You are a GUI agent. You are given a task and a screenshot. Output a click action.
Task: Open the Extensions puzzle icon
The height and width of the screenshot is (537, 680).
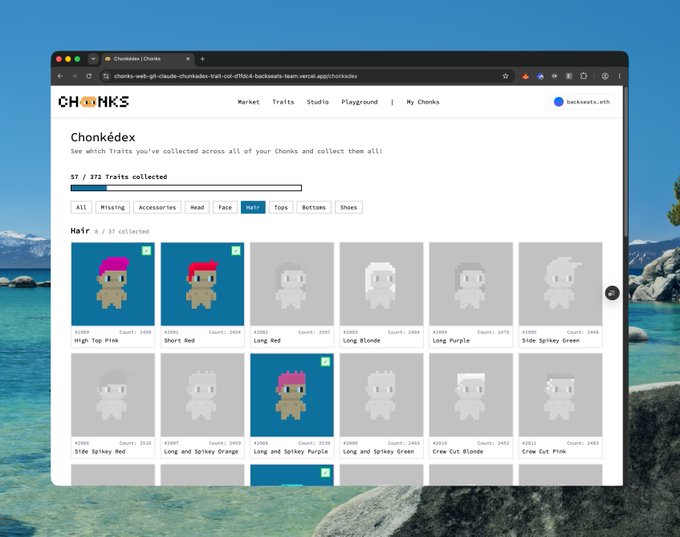pyautogui.click(x=583, y=76)
